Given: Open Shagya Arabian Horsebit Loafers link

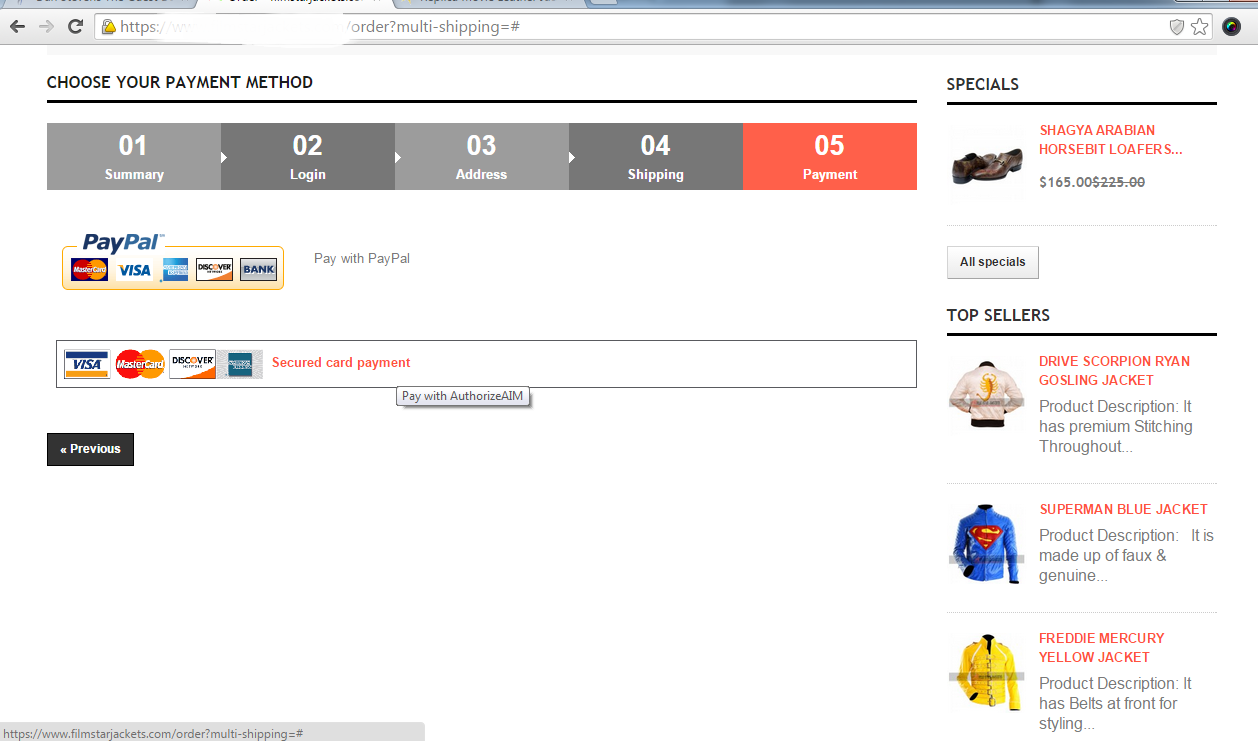Looking at the screenshot, I should tap(1111, 140).
